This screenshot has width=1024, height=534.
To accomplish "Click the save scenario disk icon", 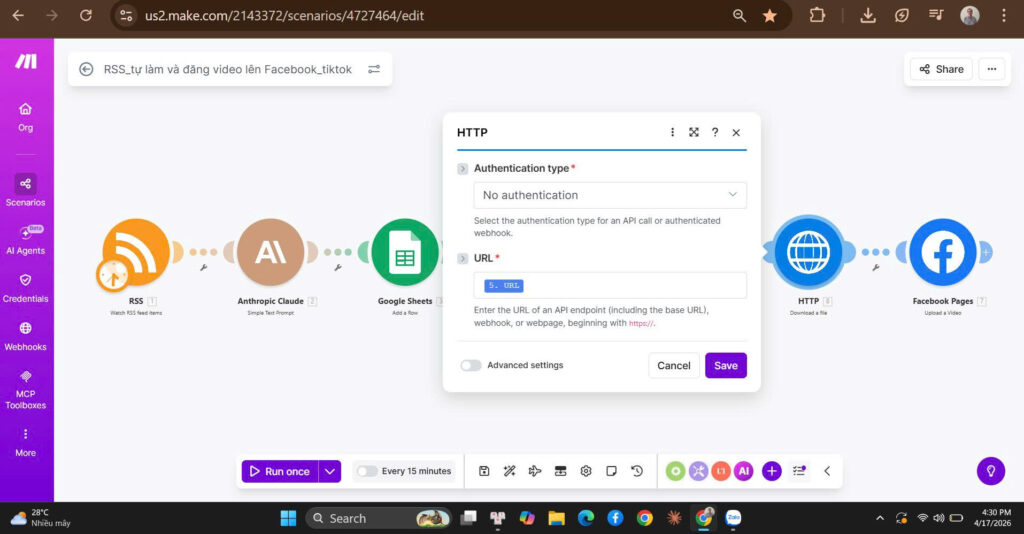I will point(484,471).
